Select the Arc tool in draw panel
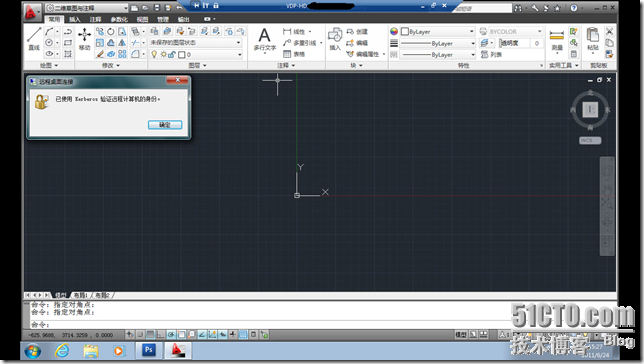This screenshot has height=364, width=644. tap(49, 32)
